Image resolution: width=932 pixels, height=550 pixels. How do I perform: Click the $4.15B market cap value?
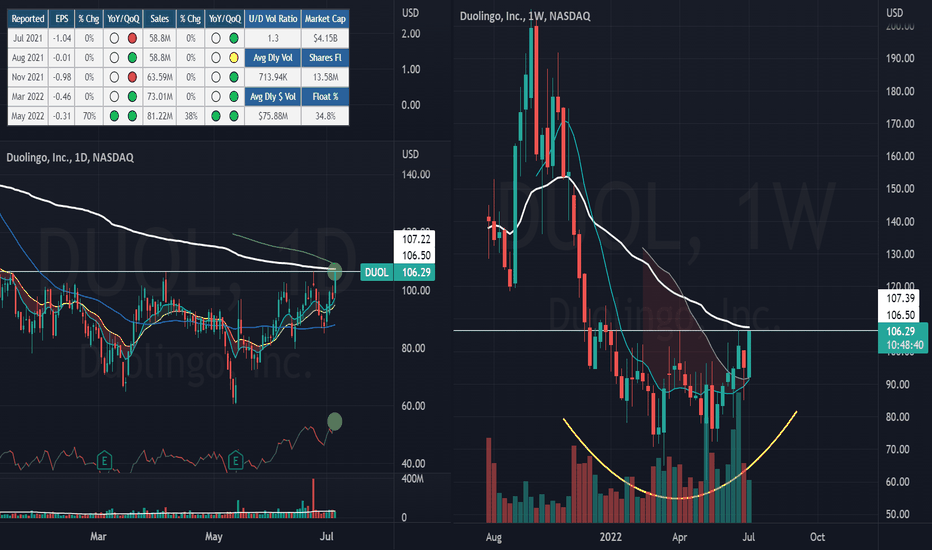pyautogui.click(x=325, y=38)
